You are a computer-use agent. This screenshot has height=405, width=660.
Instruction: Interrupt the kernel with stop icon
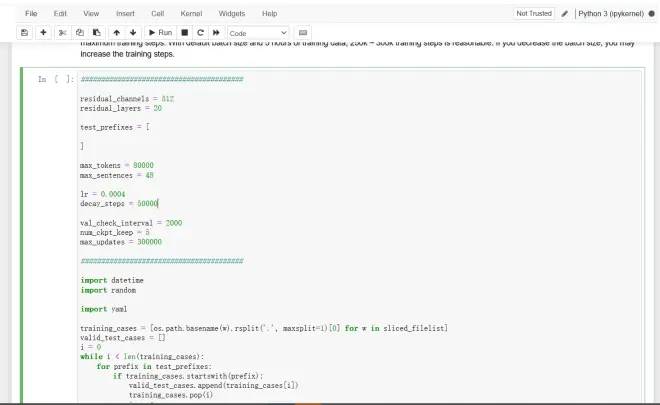coord(184,32)
